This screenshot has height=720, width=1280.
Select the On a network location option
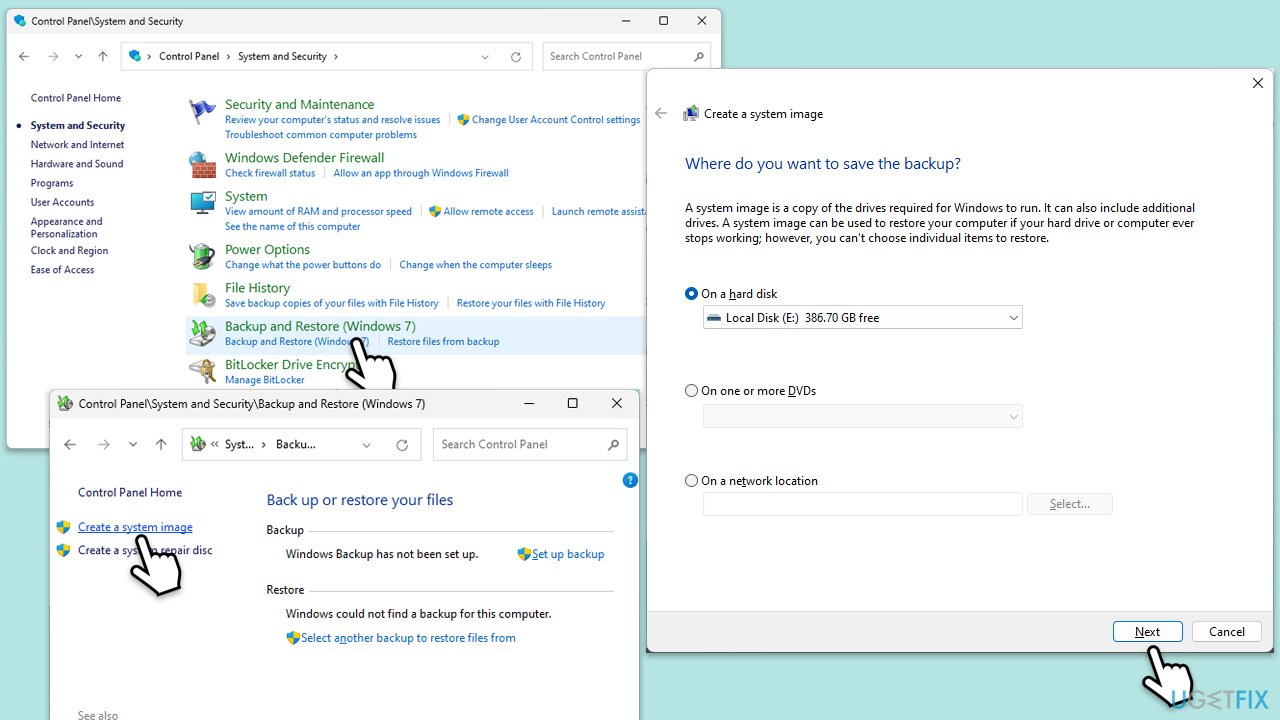point(691,481)
